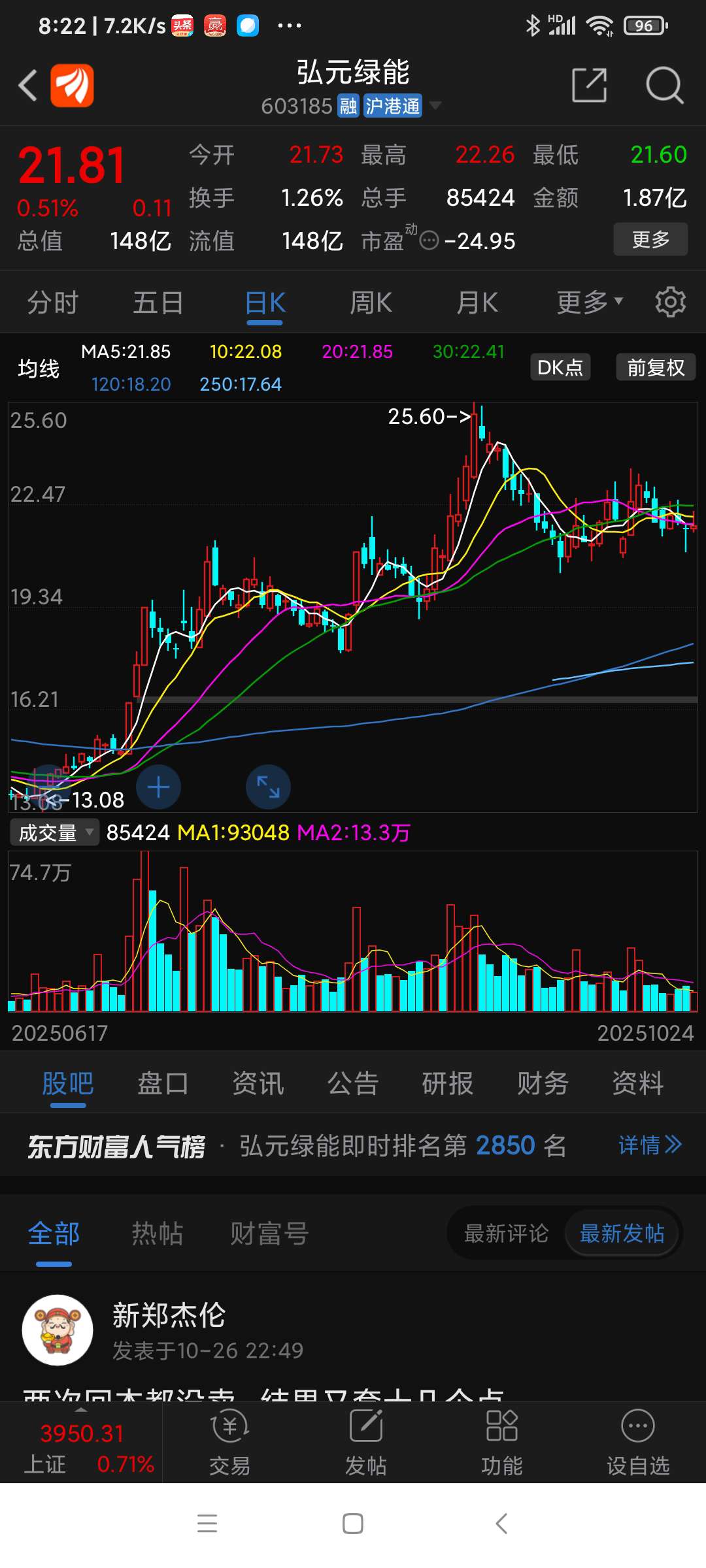Image resolution: width=706 pixels, height=1568 pixels.
Task: Tap the dynamic P/E info icon
Action: coord(429,241)
